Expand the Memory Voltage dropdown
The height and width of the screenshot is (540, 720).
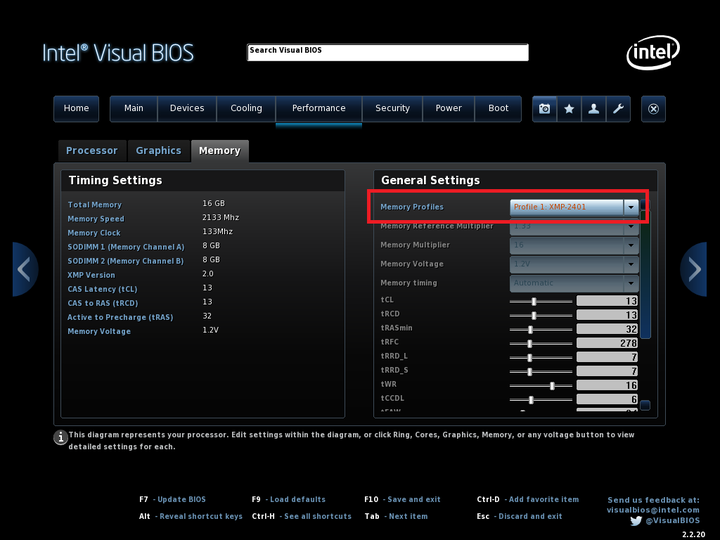pyautogui.click(x=574, y=264)
